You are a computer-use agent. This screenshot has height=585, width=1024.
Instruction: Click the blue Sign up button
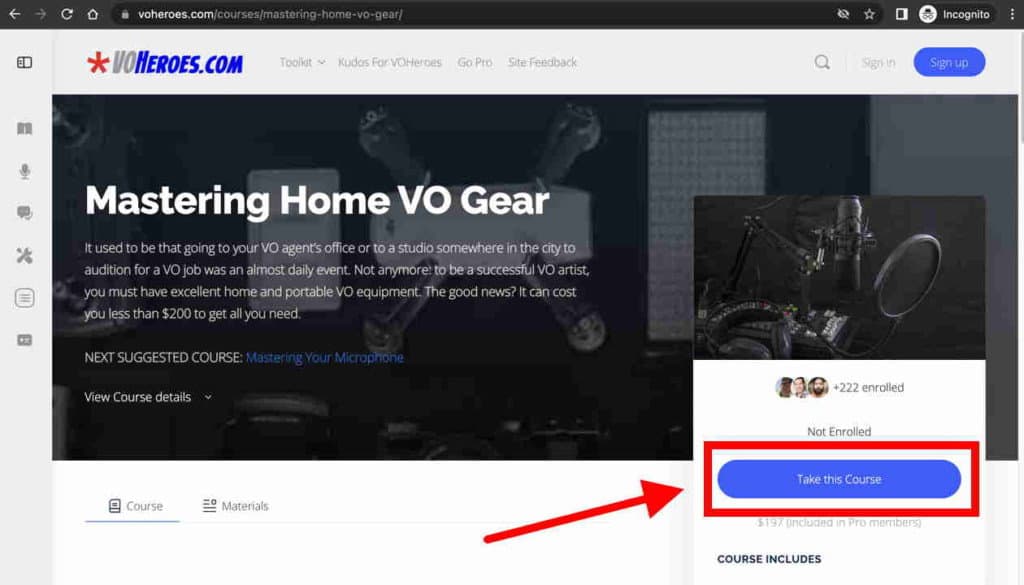point(949,62)
